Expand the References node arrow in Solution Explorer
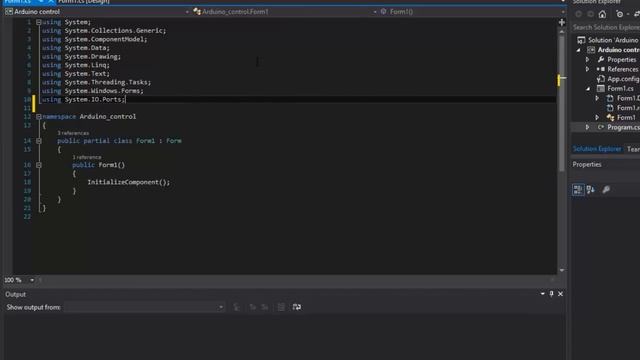The height and width of the screenshot is (360, 640). 588,69
